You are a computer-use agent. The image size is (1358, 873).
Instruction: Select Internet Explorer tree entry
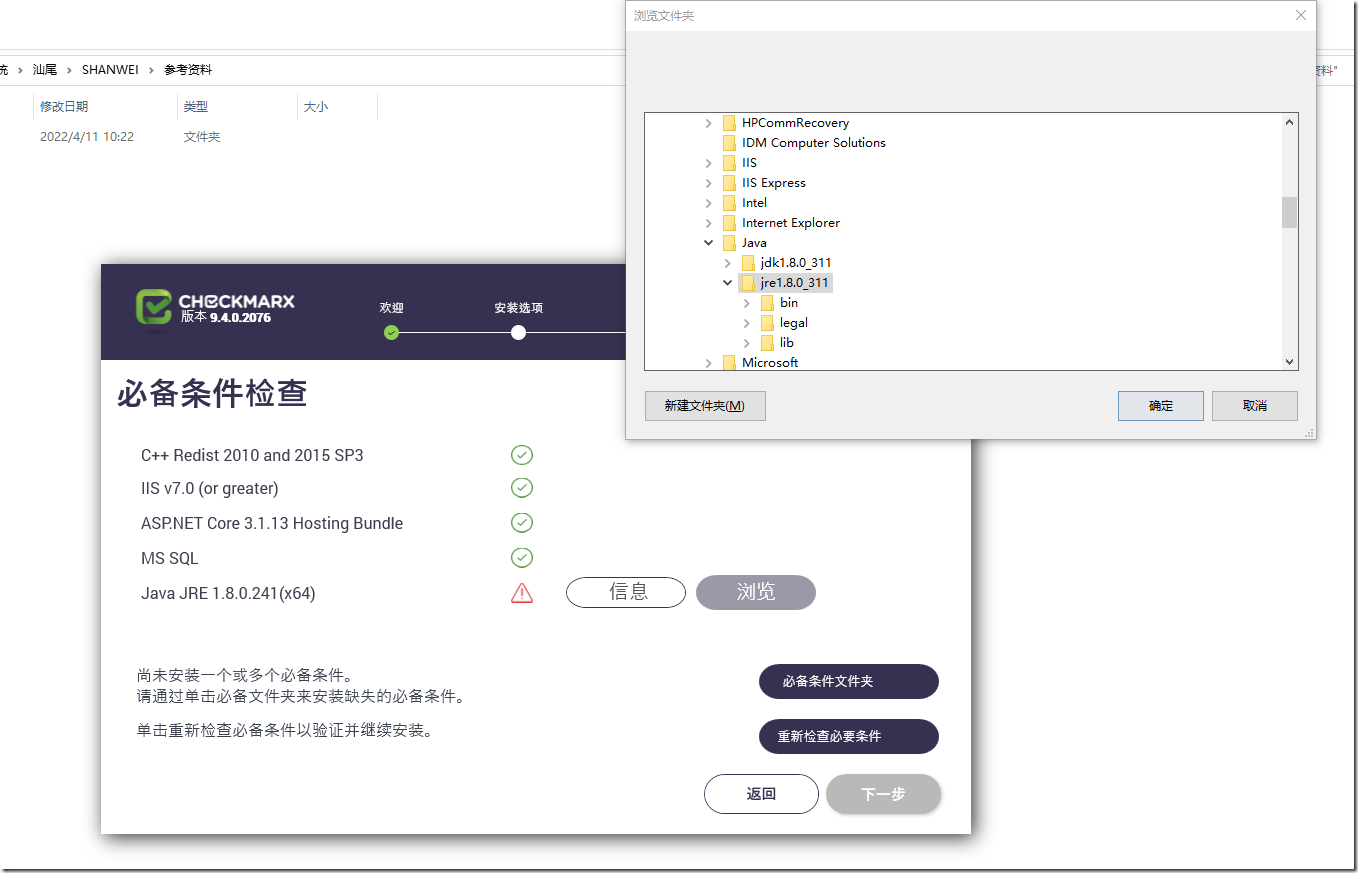[791, 223]
